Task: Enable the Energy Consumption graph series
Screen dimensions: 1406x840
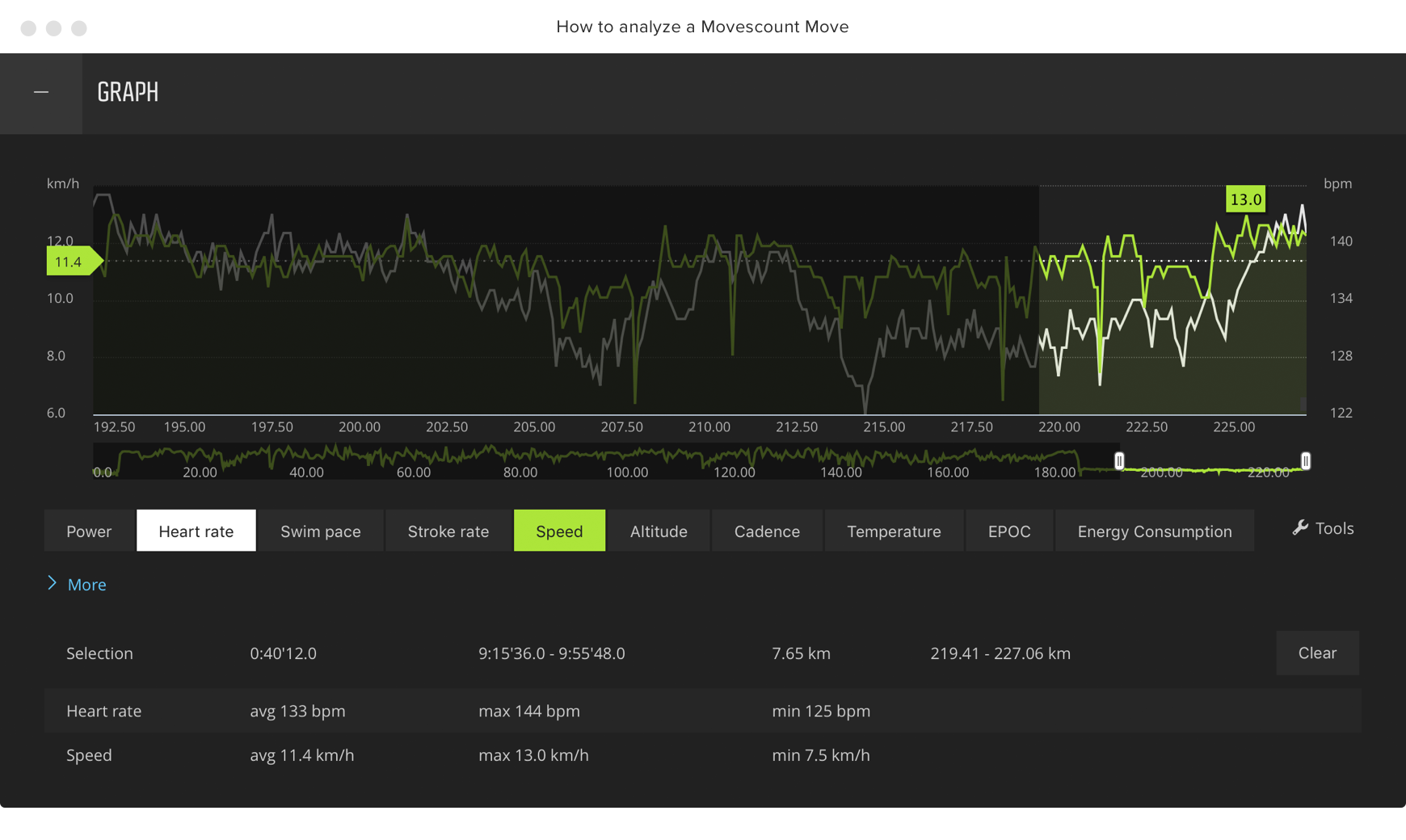Action: coord(1155,531)
